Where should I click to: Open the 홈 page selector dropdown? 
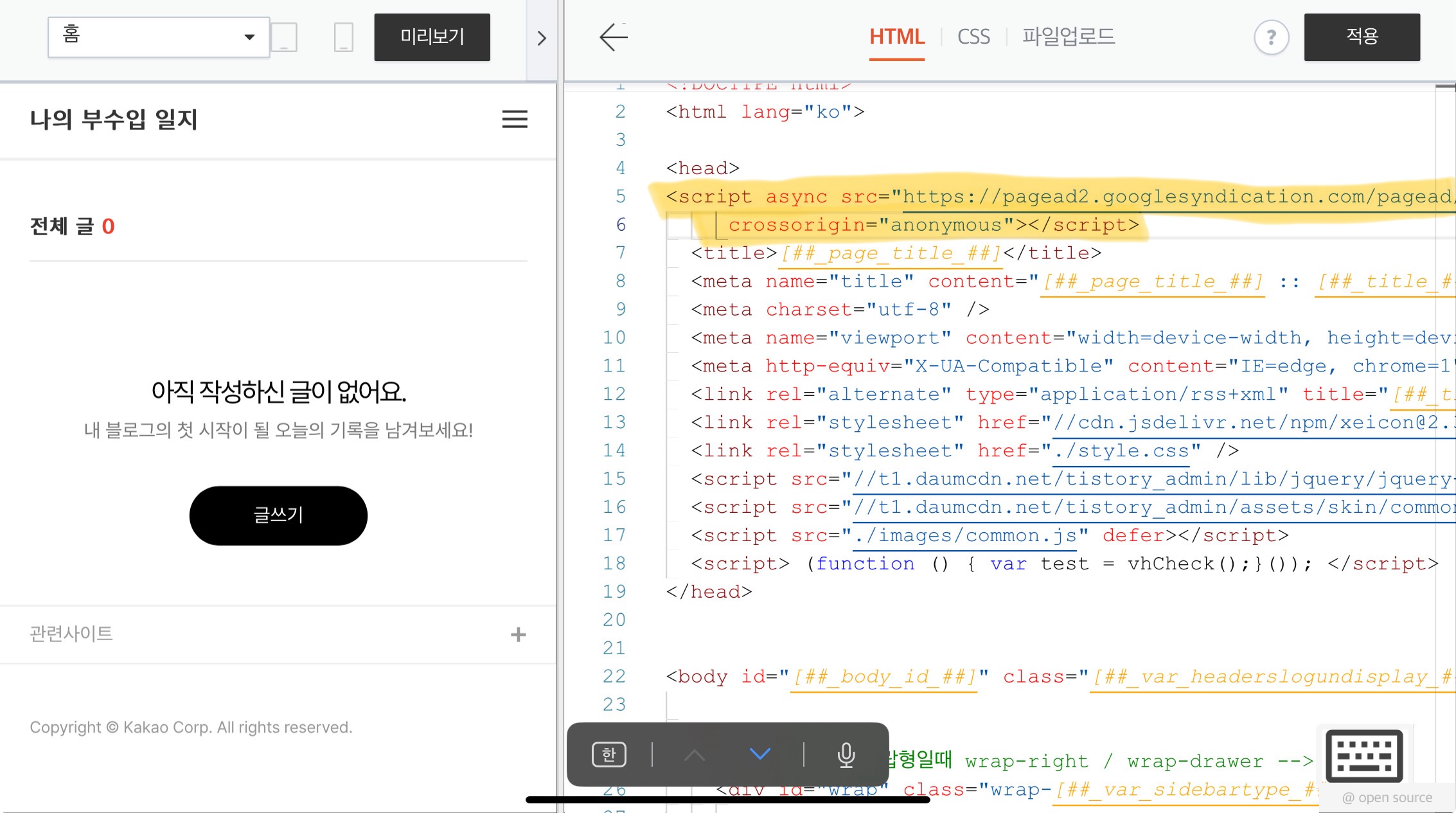coord(159,37)
